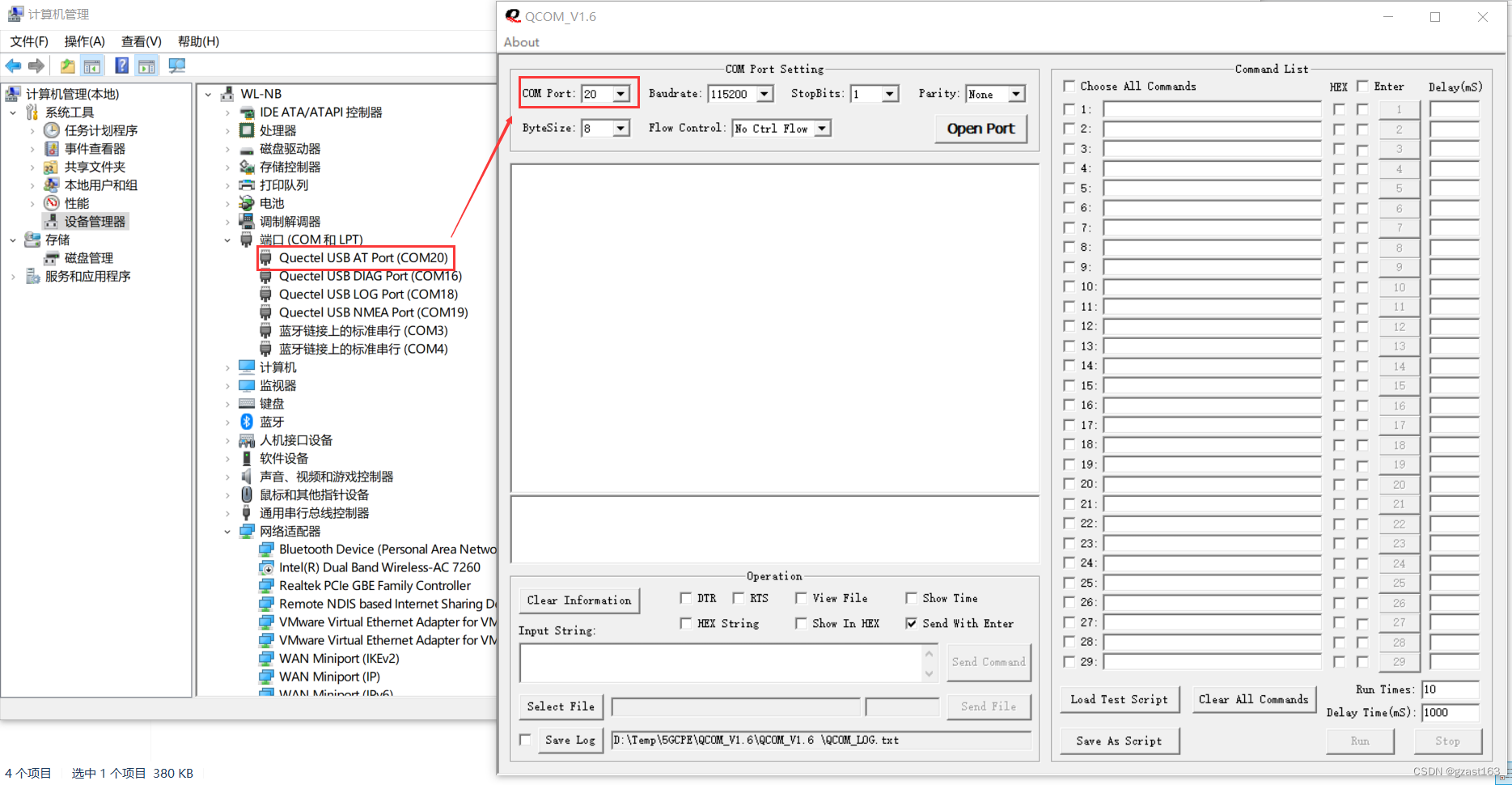Viewport: 1512px width, 785px height.
Task: Select Quectel USB AT Port (COM20) device
Action: click(363, 257)
